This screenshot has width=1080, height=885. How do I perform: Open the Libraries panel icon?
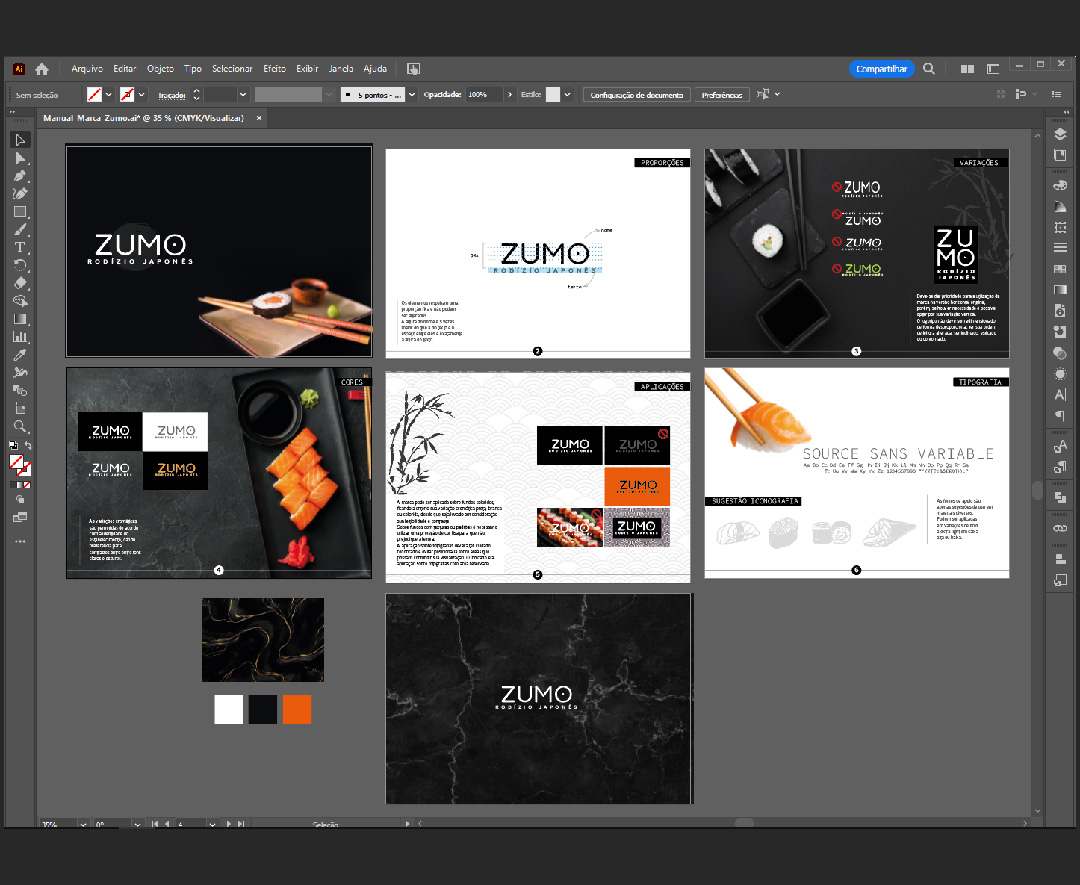pos(1061,156)
